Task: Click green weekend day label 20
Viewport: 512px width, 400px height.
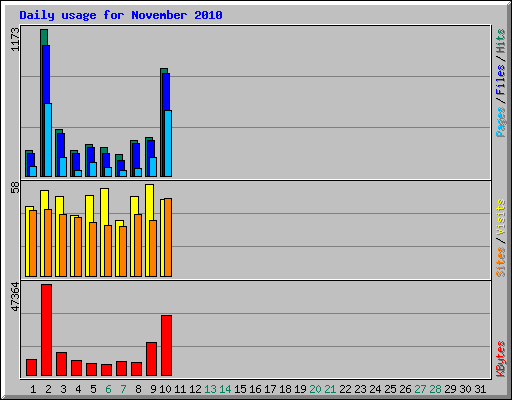Action: point(315,389)
